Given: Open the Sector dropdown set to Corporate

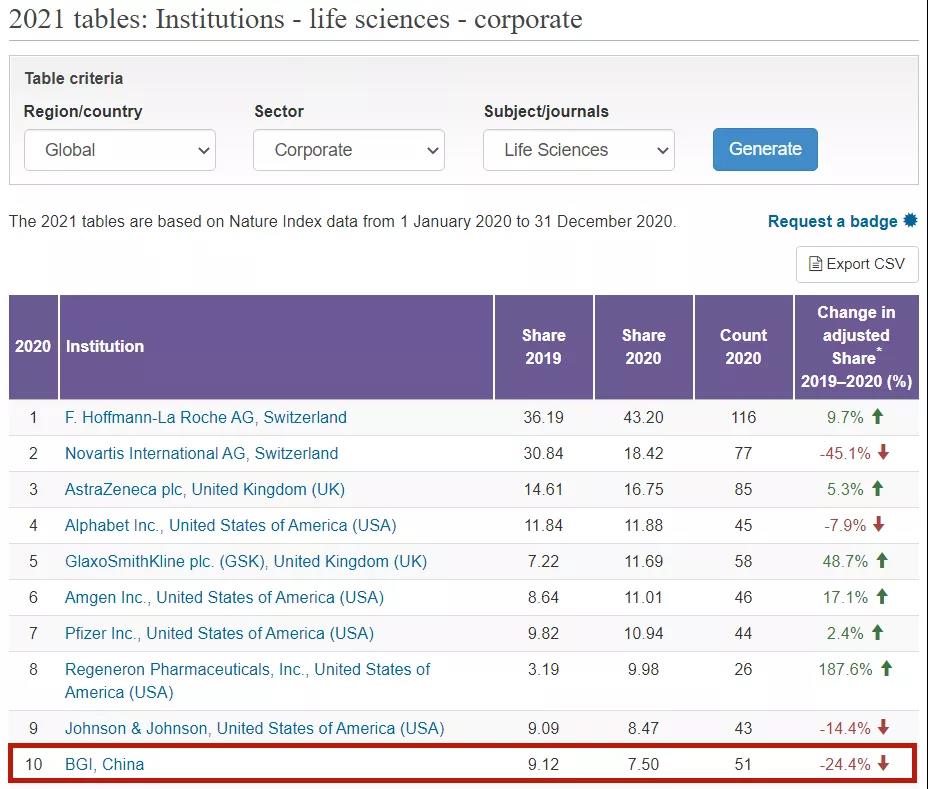Looking at the screenshot, I should pyautogui.click(x=349, y=150).
